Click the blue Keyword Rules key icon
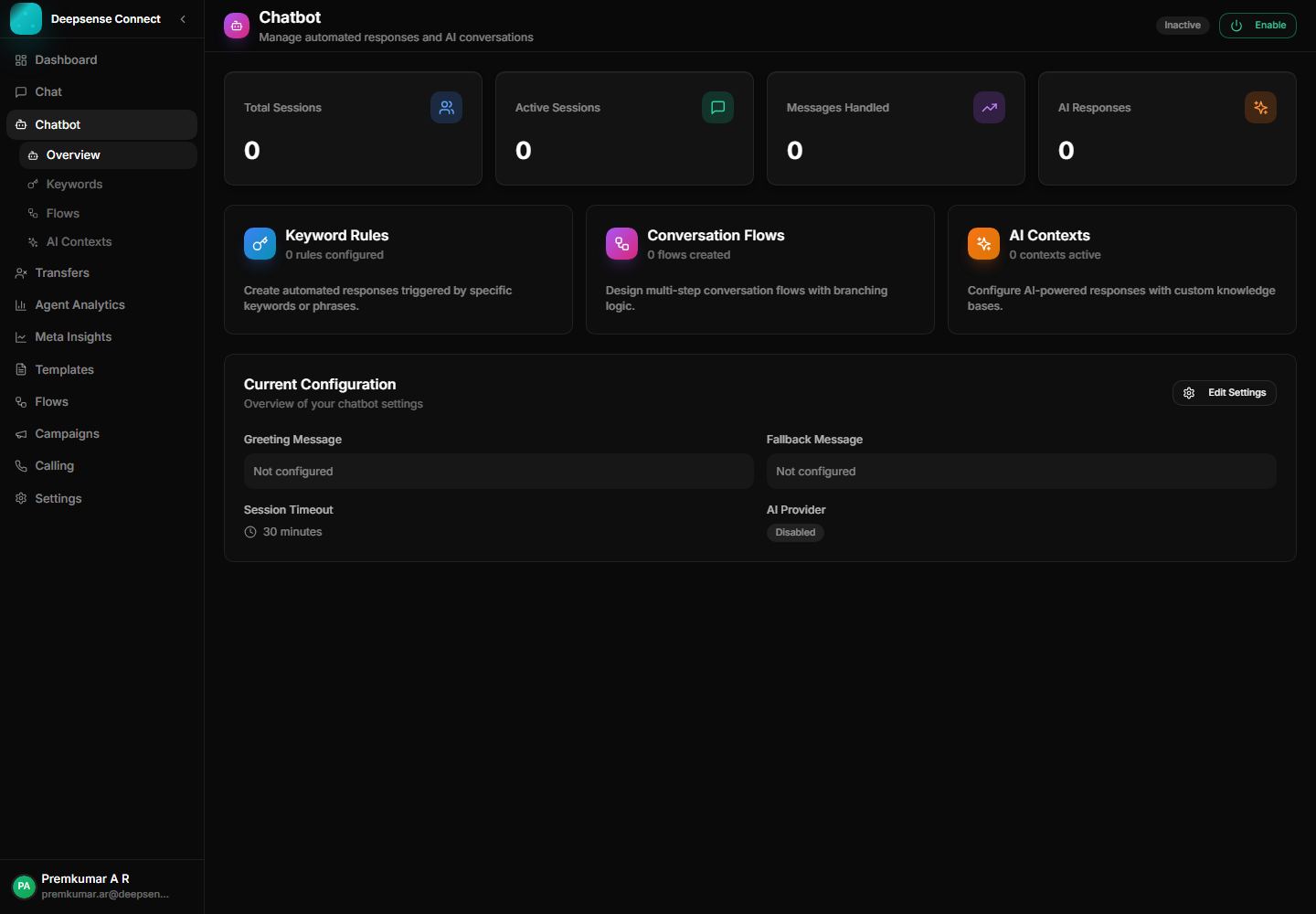This screenshot has height=914, width=1316. point(260,244)
